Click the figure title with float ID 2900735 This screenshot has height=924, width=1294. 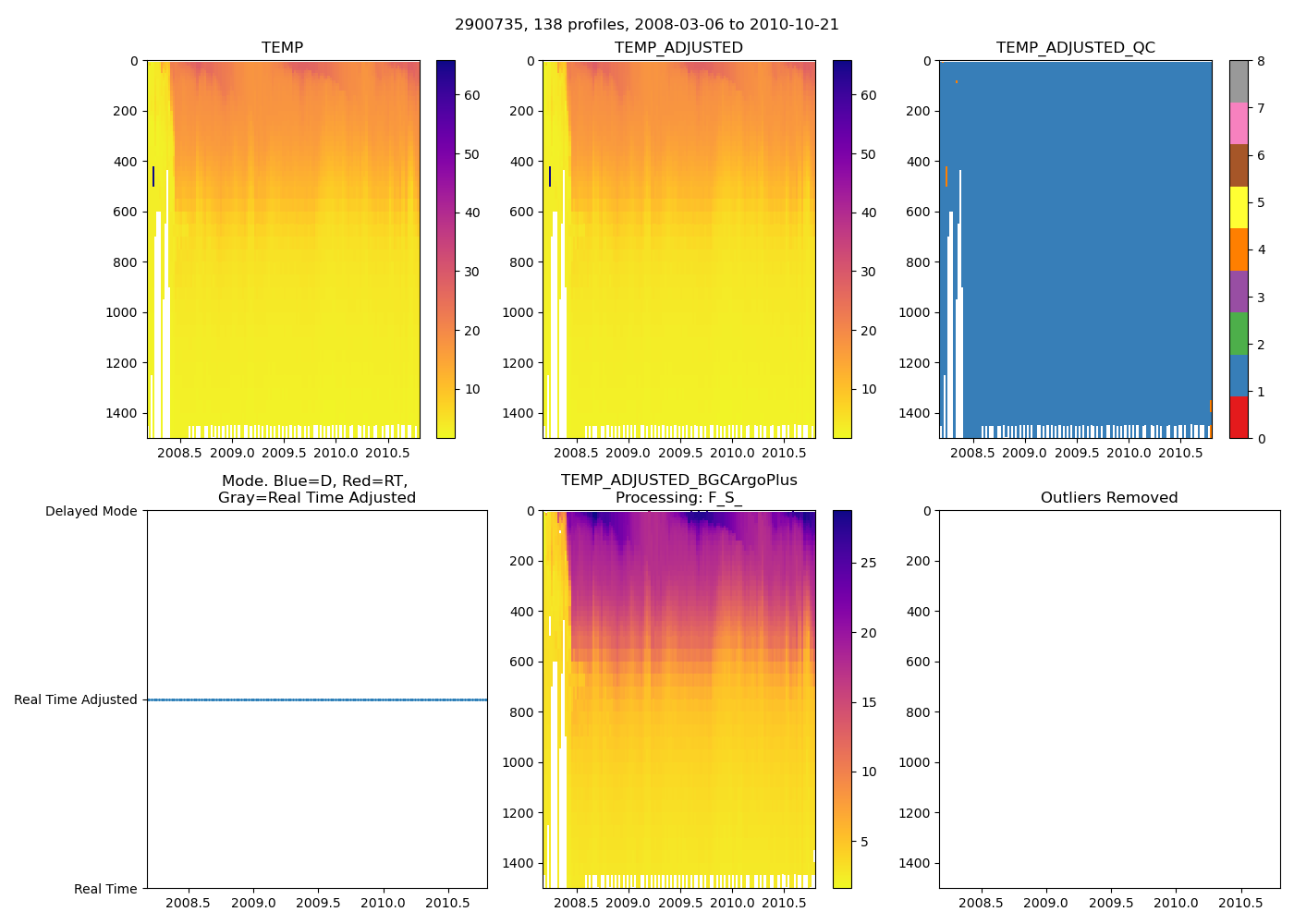pyautogui.click(x=647, y=25)
